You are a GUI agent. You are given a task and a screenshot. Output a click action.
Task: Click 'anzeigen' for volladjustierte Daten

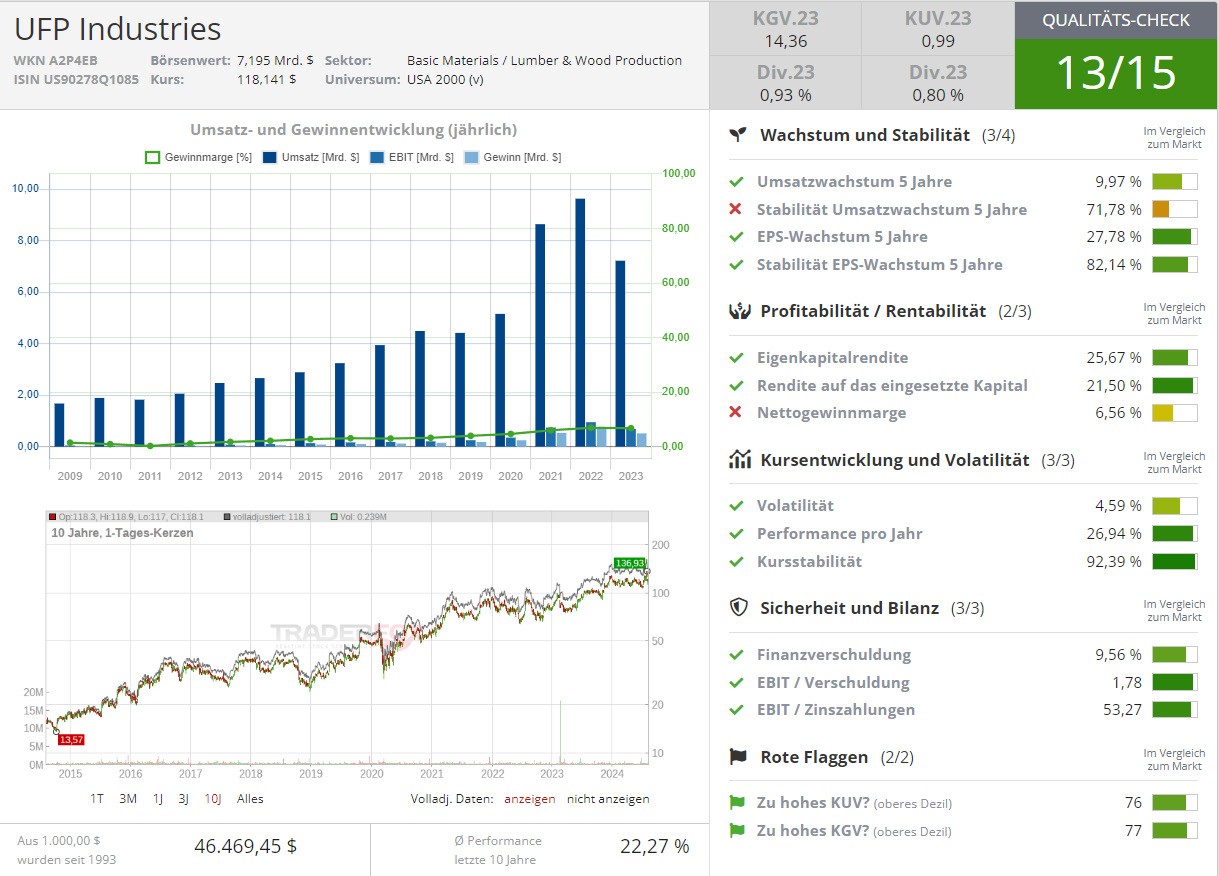[529, 799]
